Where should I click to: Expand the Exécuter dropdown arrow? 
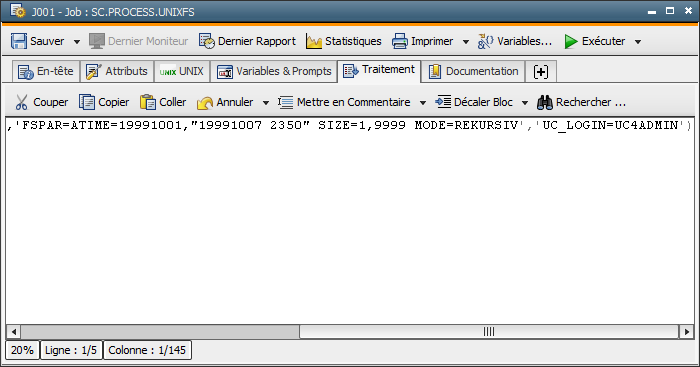click(638, 42)
